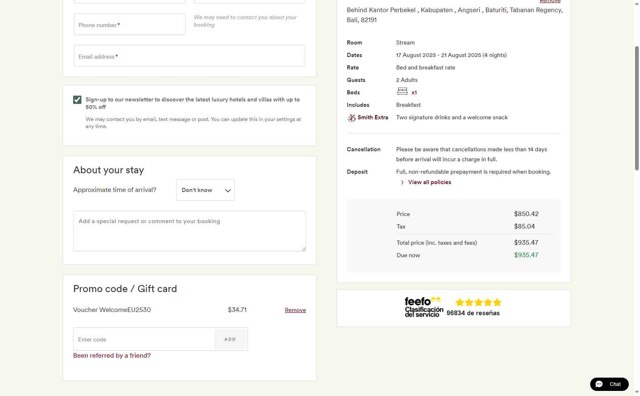Click the Promo code / Gift card heading
Screen dimensions: 640x396
pos(125,289)
